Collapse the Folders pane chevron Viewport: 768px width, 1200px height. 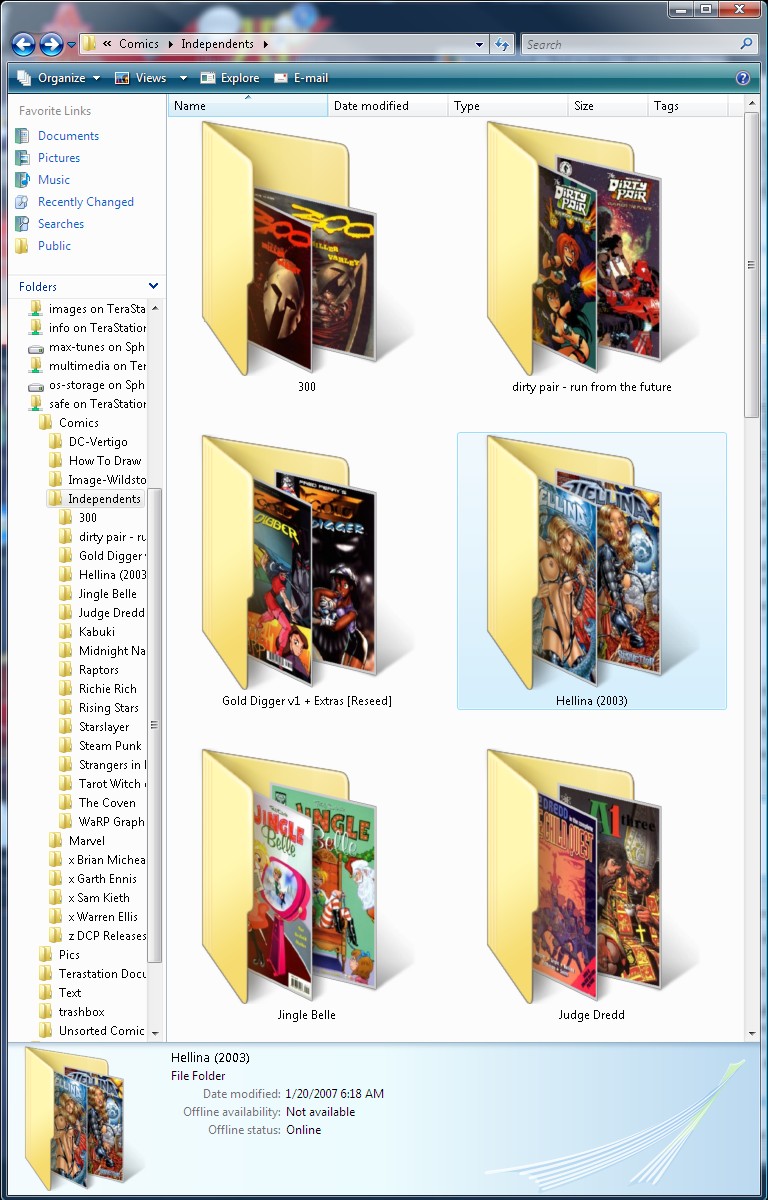(153, 286)
